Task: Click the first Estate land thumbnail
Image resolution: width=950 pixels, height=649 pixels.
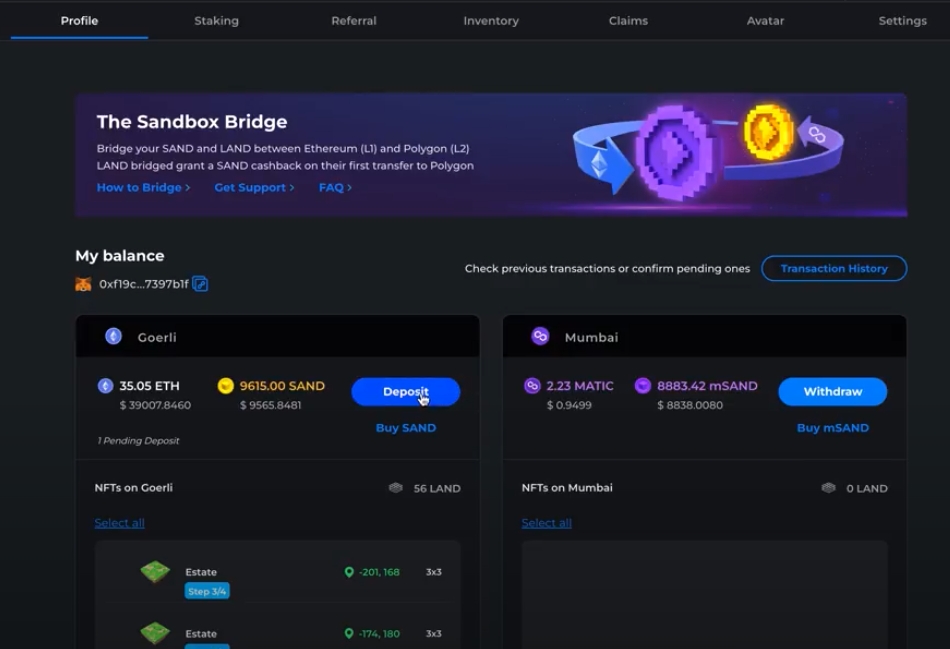Action: pos(155,572)
